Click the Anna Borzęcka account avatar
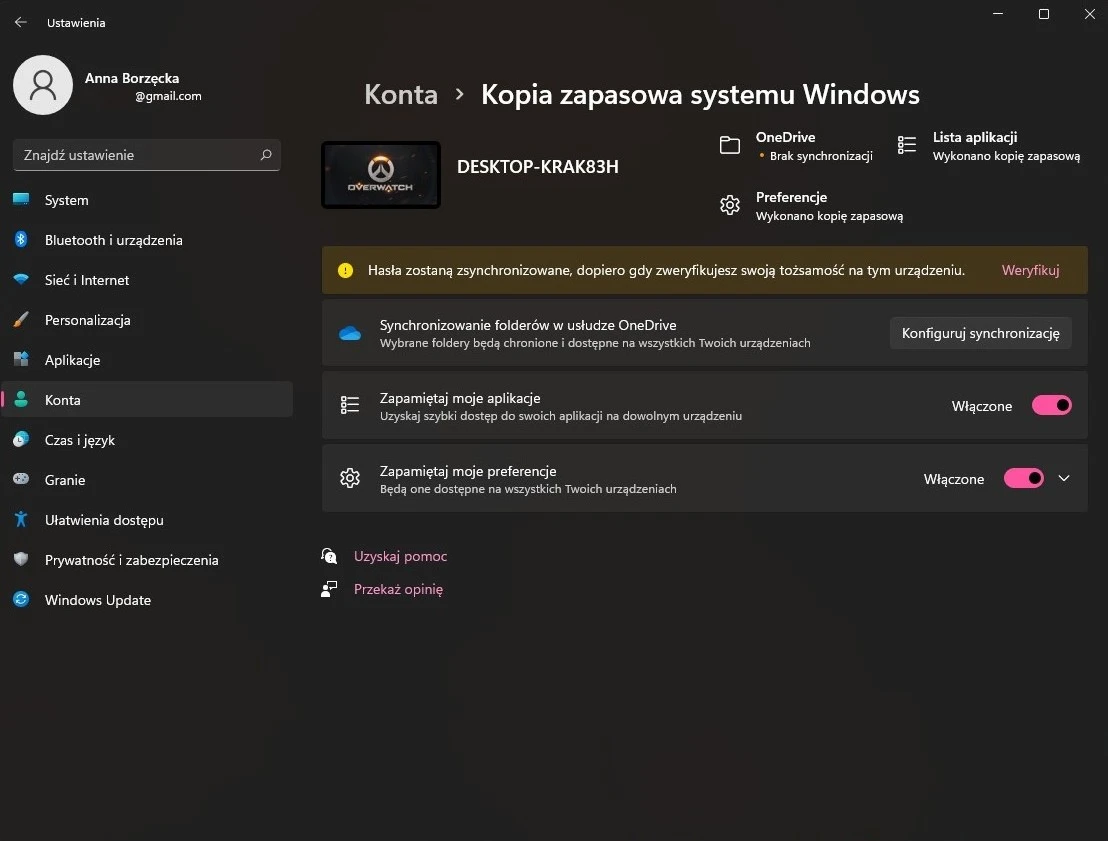 tap(42, 85)
